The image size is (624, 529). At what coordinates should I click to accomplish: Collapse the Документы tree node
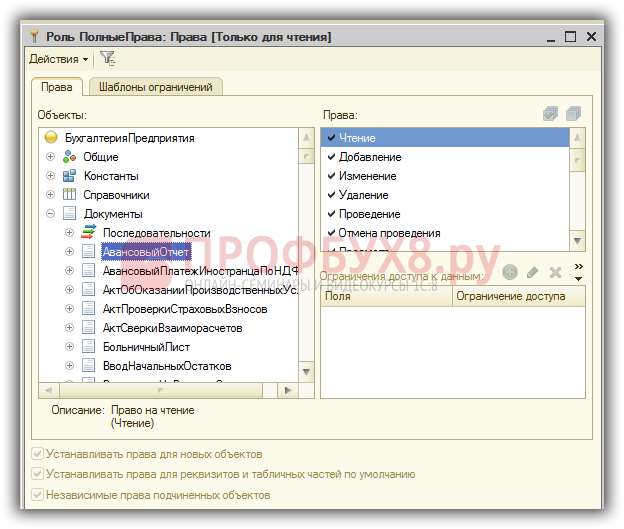point(51,214)
